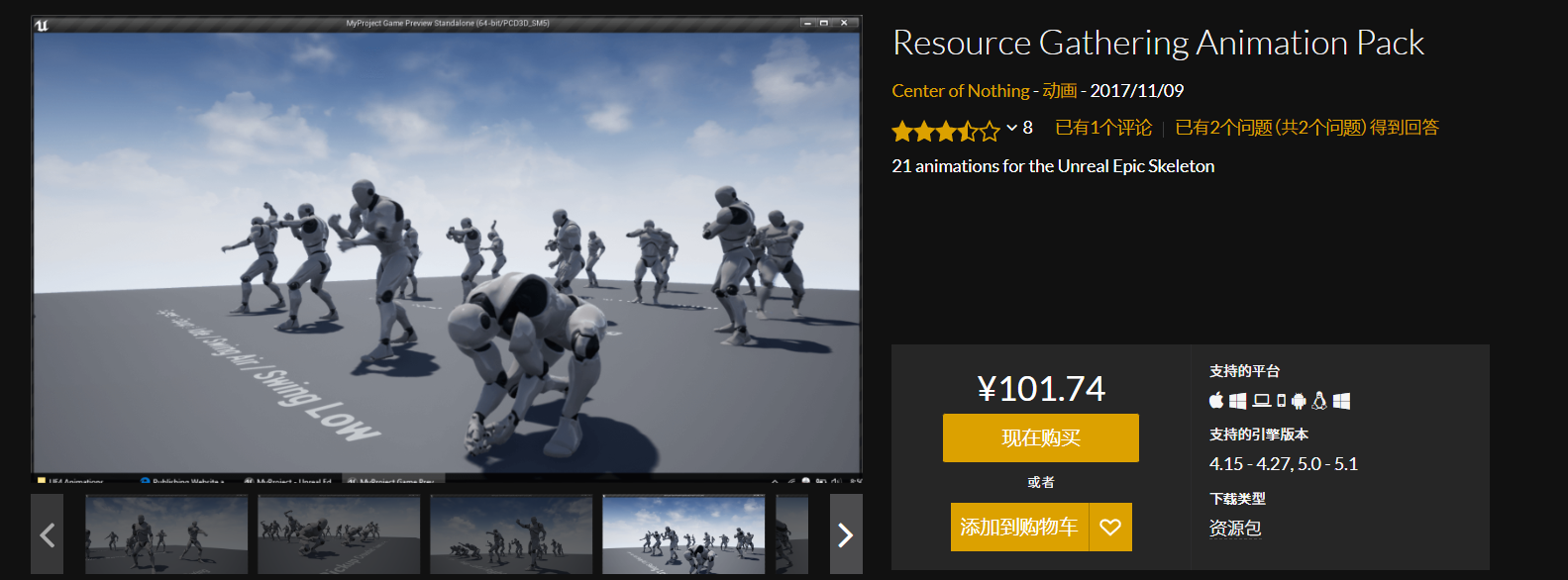Show previous thumbnails with the left arrow

coord(47,534)
